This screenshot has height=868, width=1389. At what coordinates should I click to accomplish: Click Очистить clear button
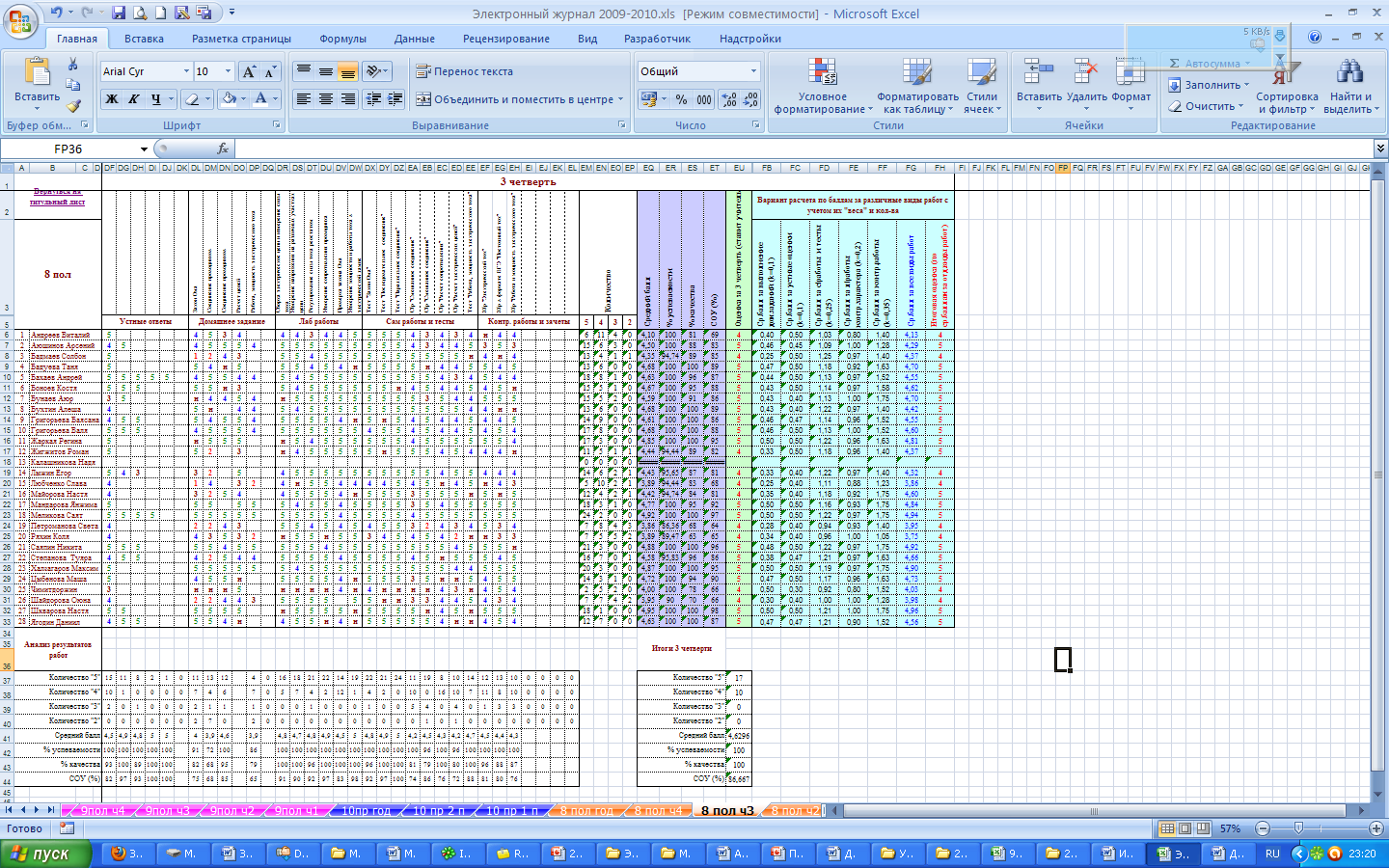click(1206, 106)
